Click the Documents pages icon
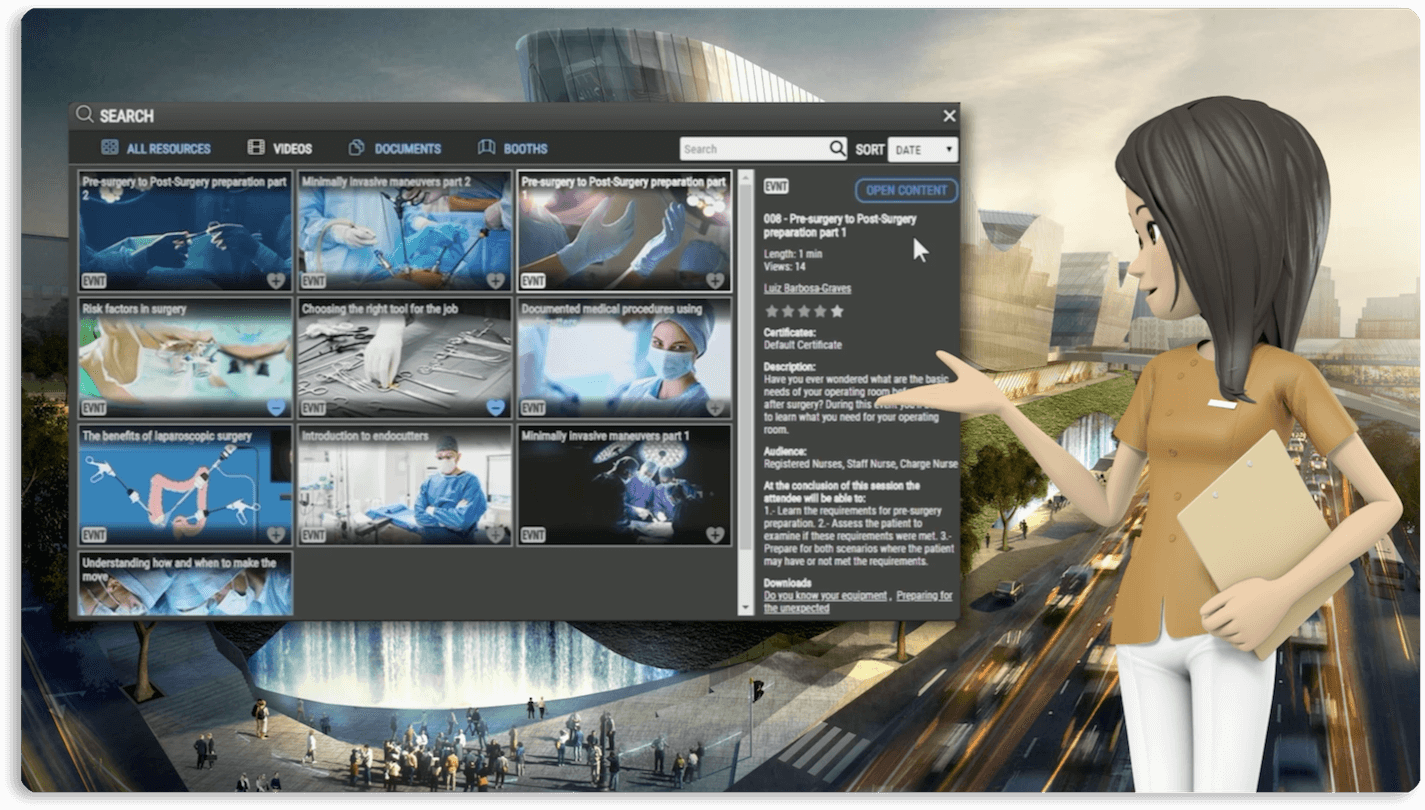 click(x=356, y=148)
